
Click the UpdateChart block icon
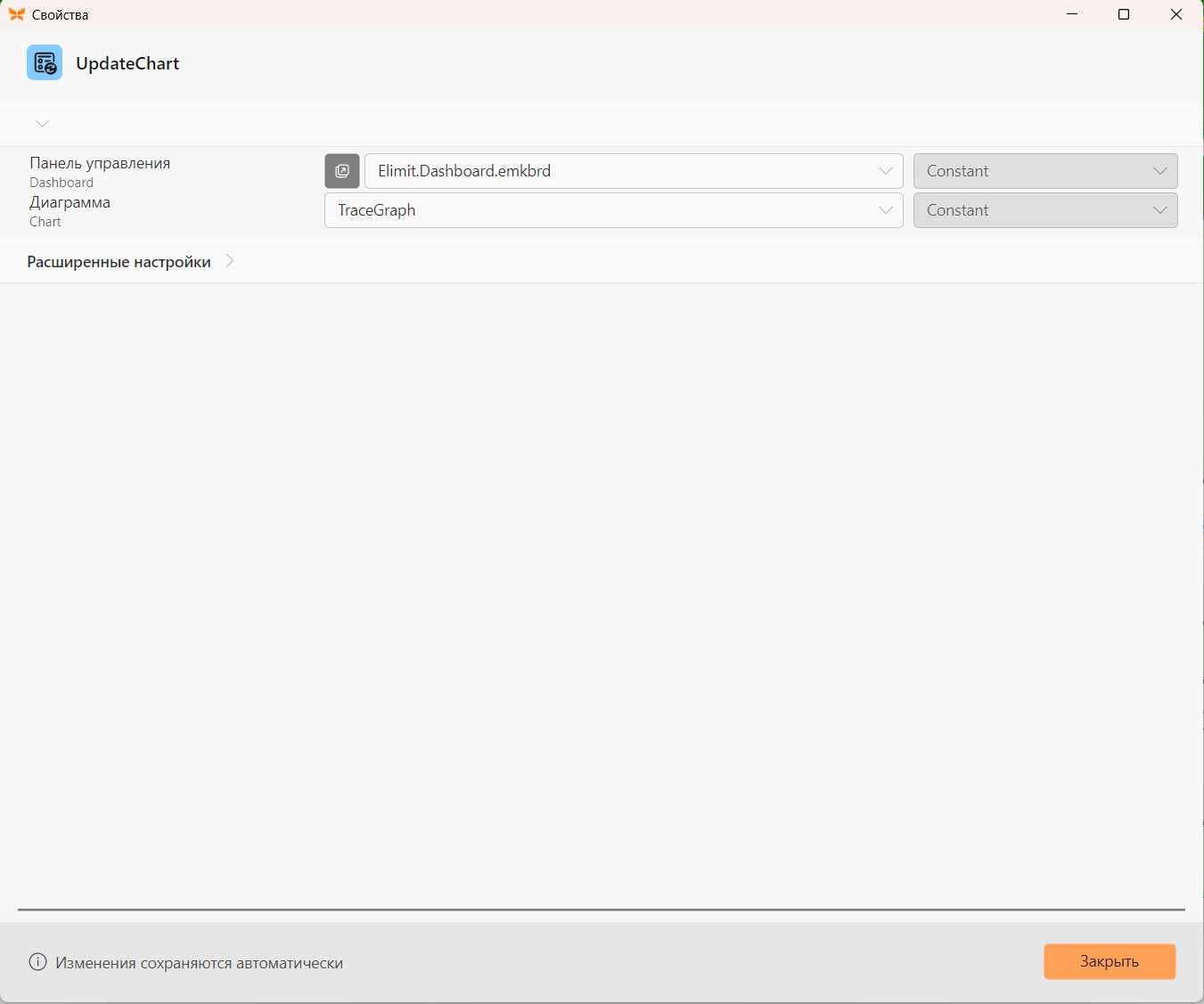point(45,62)
